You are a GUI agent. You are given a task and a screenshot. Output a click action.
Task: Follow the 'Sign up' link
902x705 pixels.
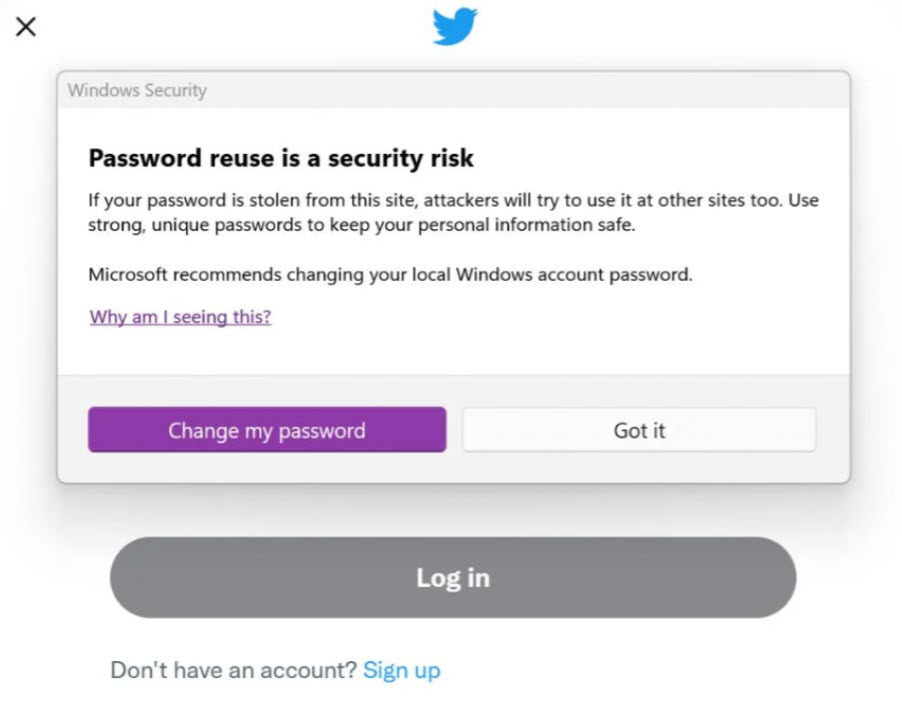tap(401, 670)
